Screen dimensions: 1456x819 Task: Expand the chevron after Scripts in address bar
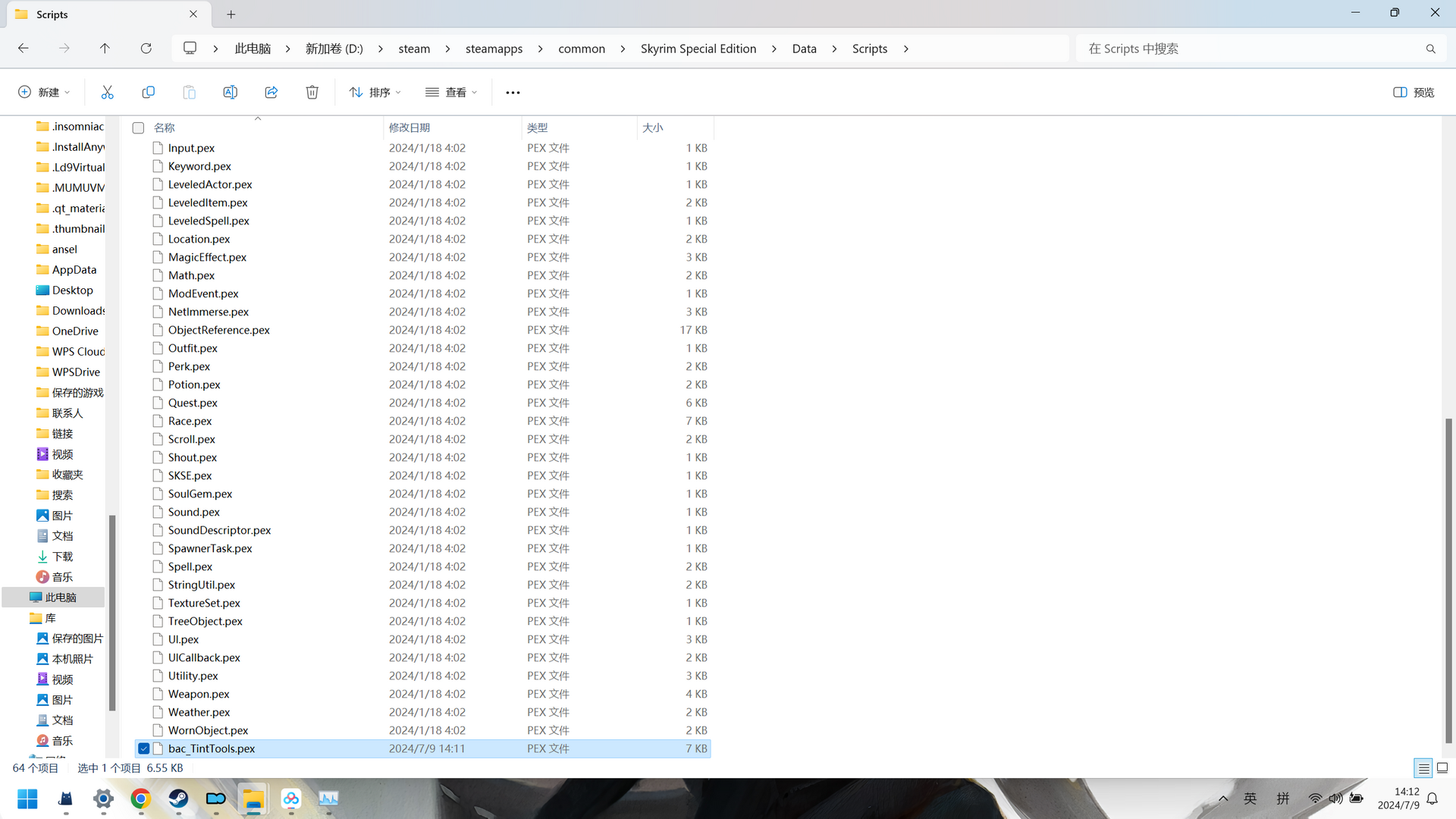[x=905, y=49]
